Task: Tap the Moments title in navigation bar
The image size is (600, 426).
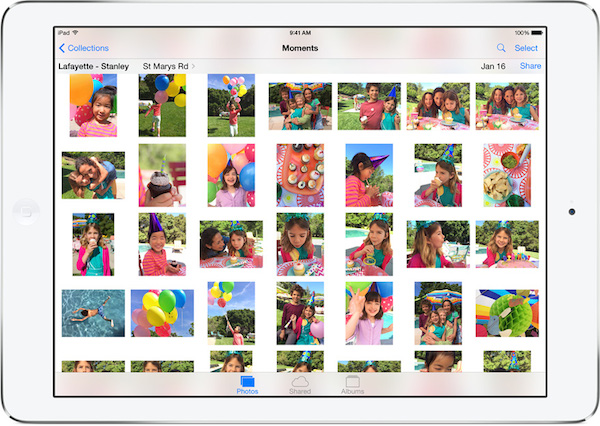Action: tap(300, 48)
